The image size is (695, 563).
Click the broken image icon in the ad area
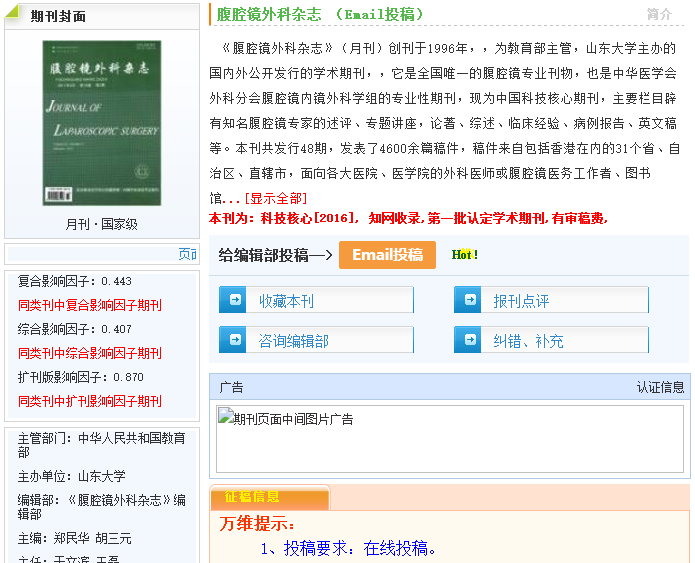[225, 418]
